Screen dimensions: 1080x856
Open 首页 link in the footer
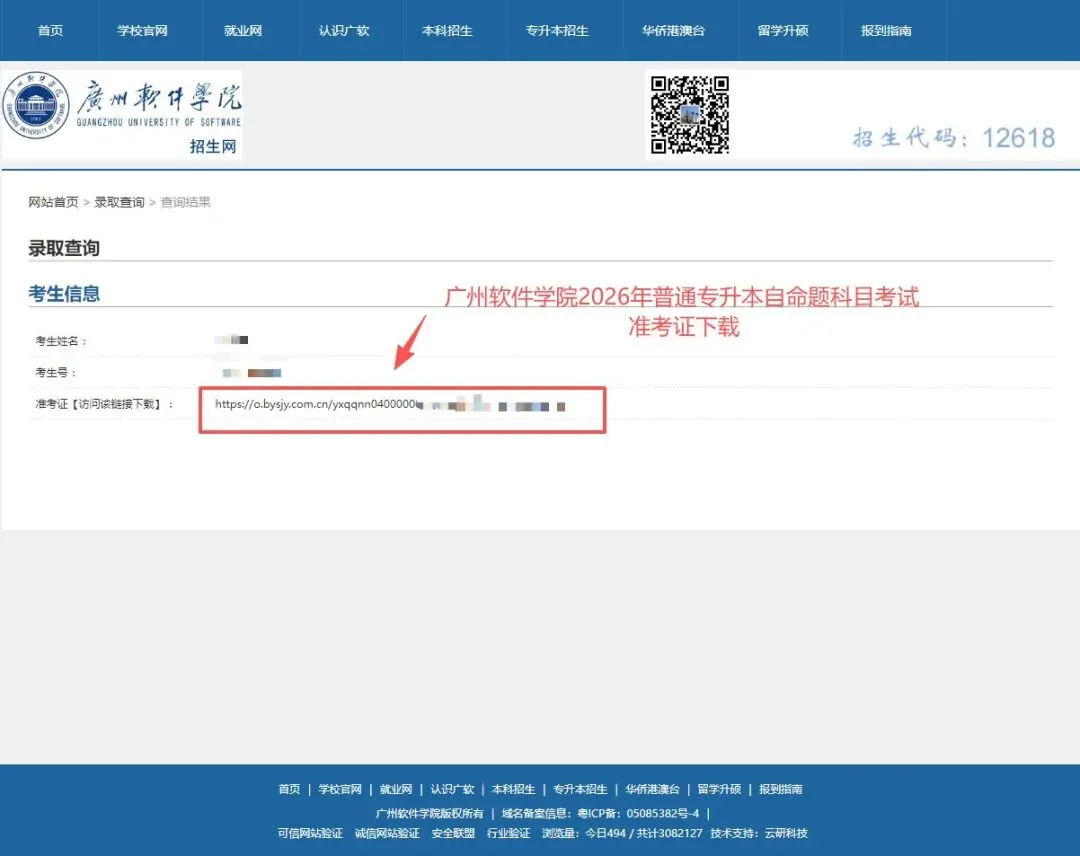[x=289, y=789]
